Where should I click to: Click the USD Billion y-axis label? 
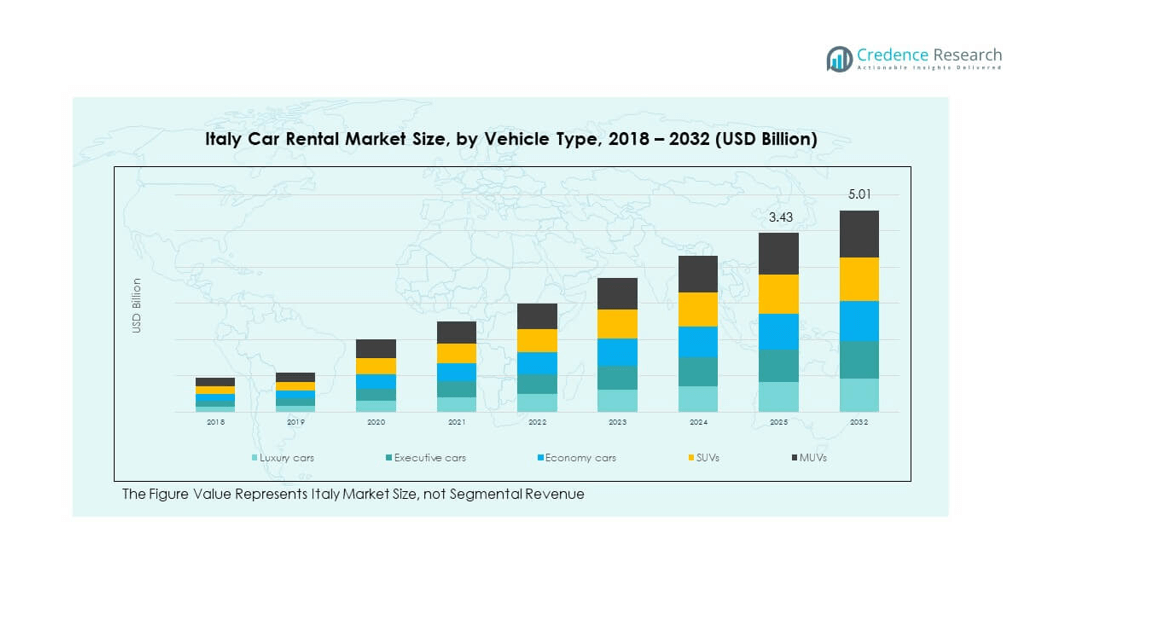pos(137,305)
